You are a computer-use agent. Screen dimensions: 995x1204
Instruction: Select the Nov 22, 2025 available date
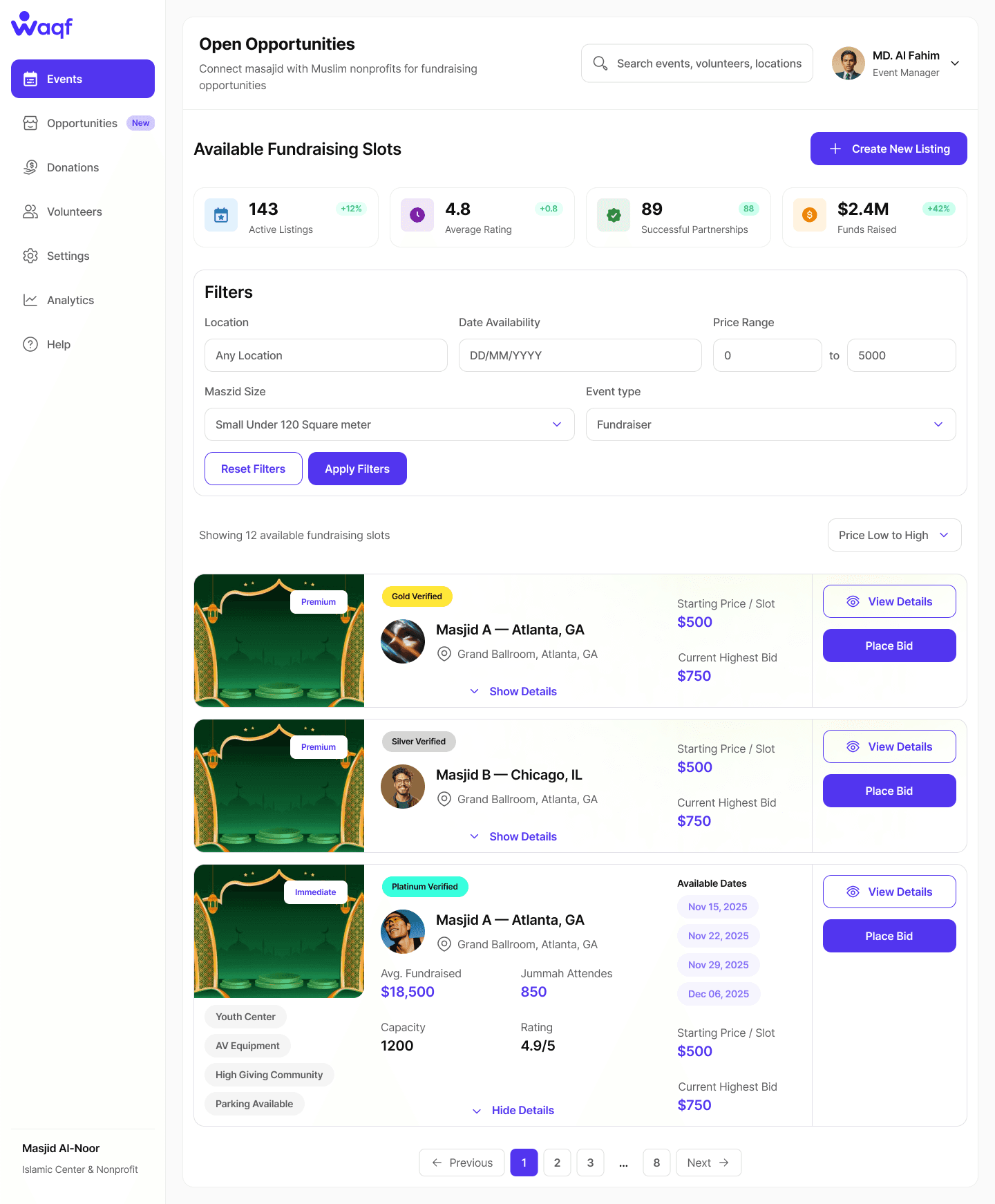(718, 936)
